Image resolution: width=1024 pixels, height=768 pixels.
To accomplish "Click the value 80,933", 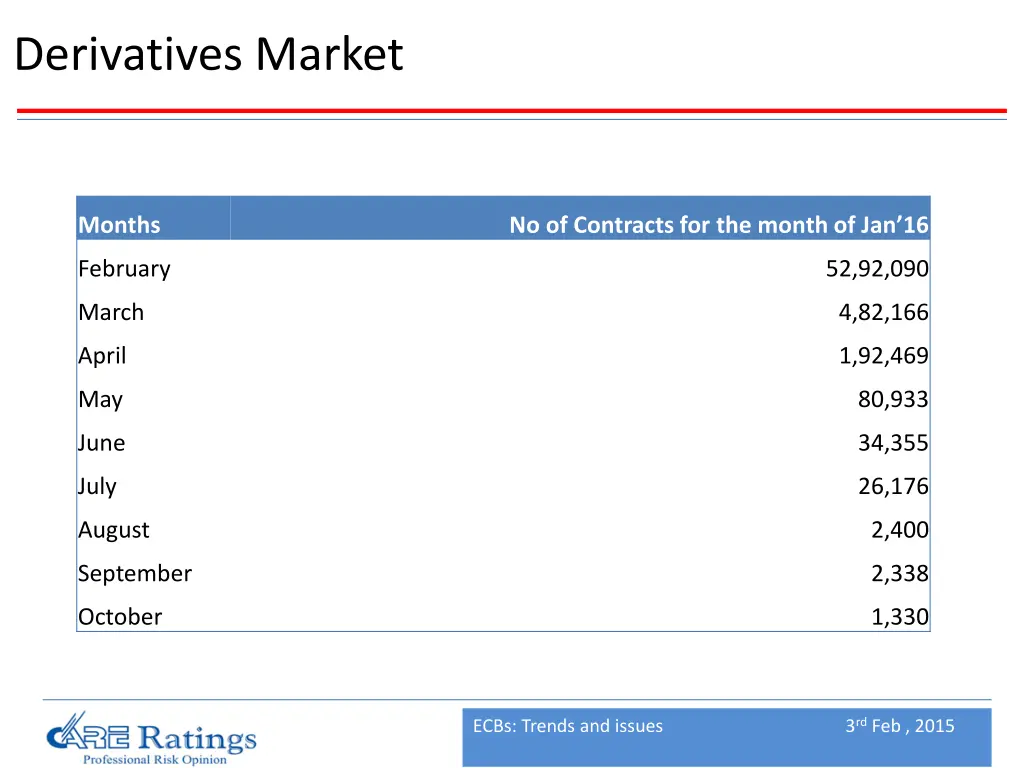I will [893, 399].
